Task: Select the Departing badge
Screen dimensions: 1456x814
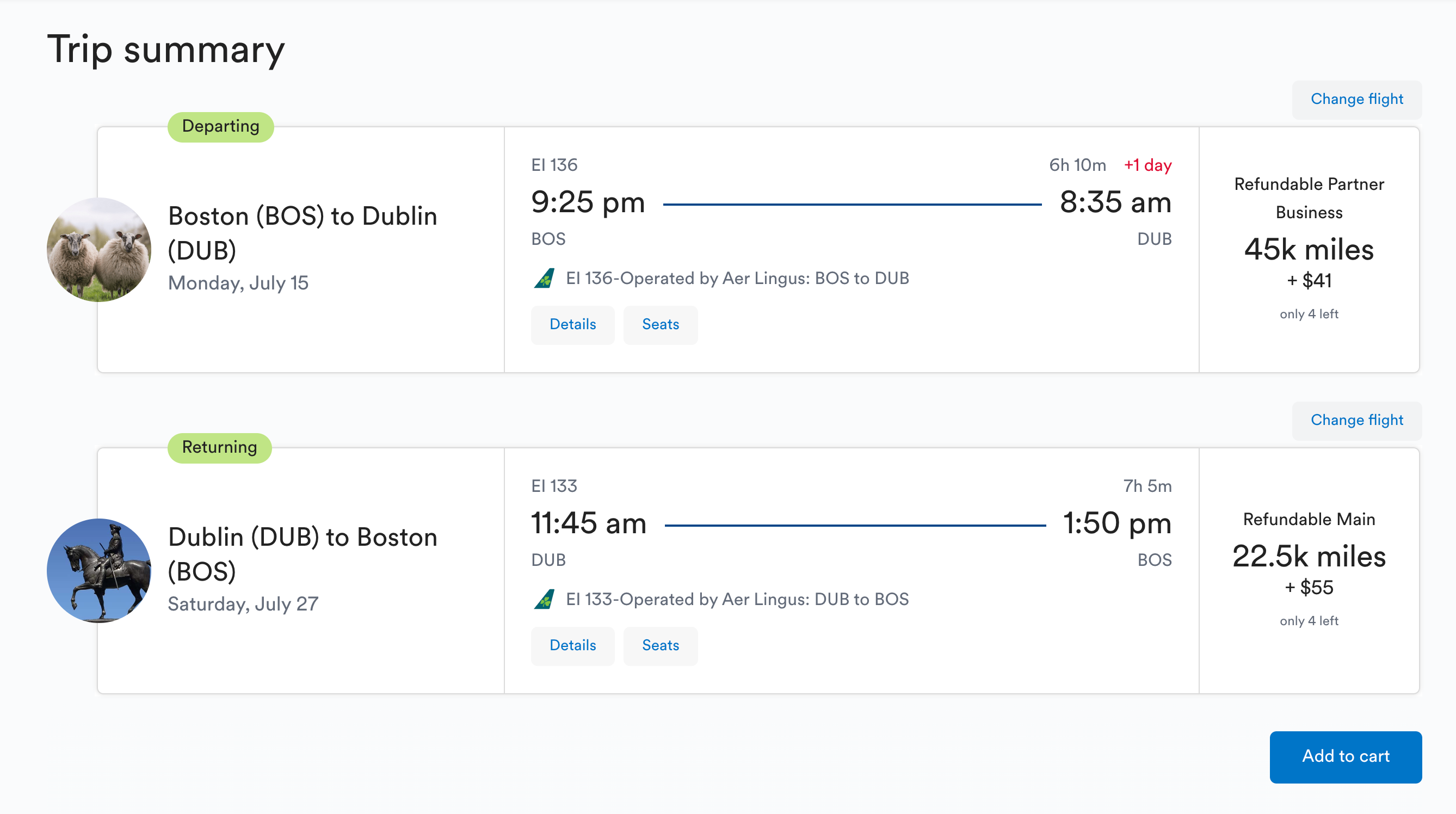Action: [x=220, y=126]
